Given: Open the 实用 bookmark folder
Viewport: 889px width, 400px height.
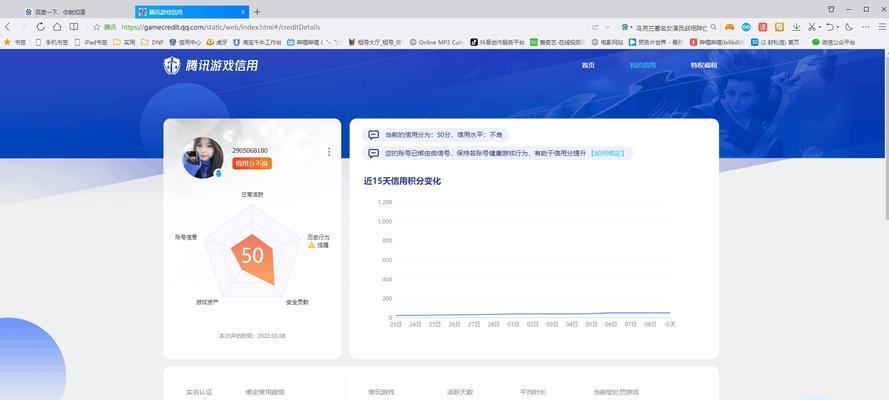Looking at the screenshot, I should pyautogui.click(x=124, y=42).
